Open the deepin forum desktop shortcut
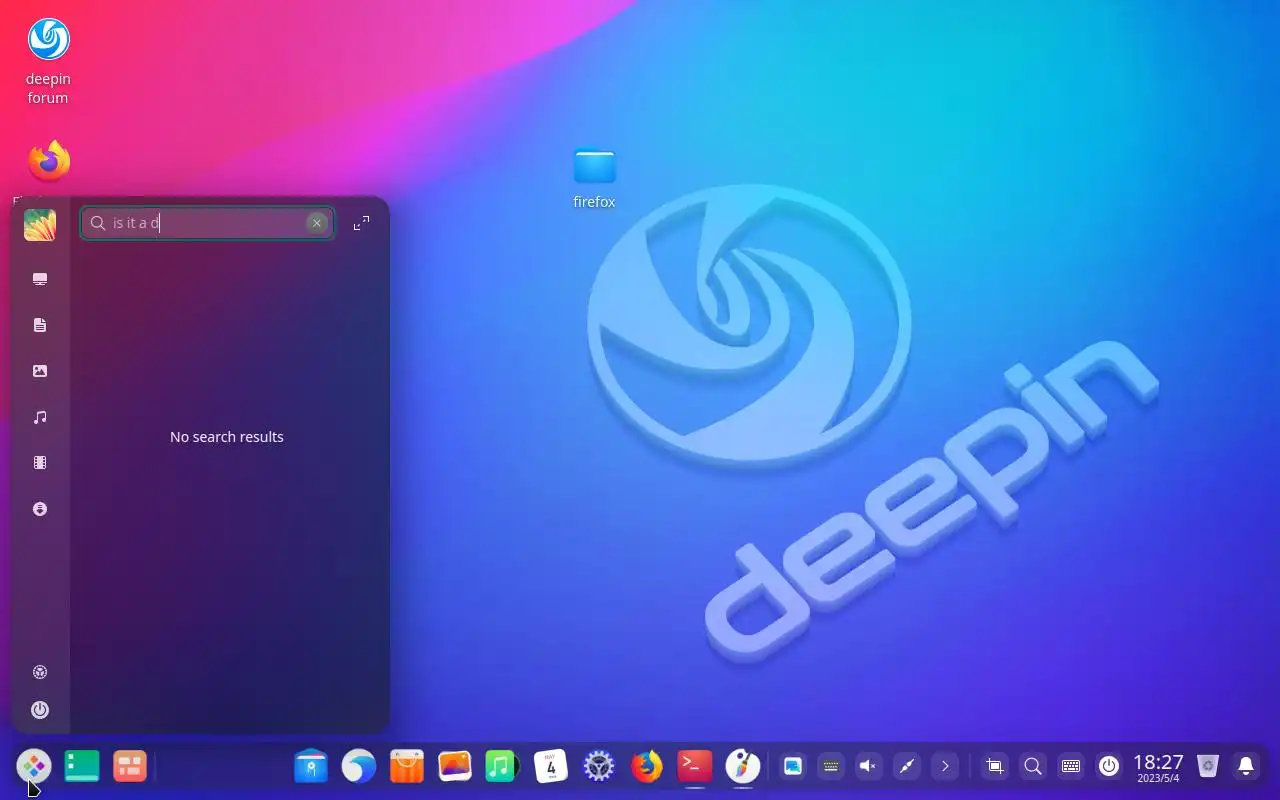 click(x=48, y=60)
